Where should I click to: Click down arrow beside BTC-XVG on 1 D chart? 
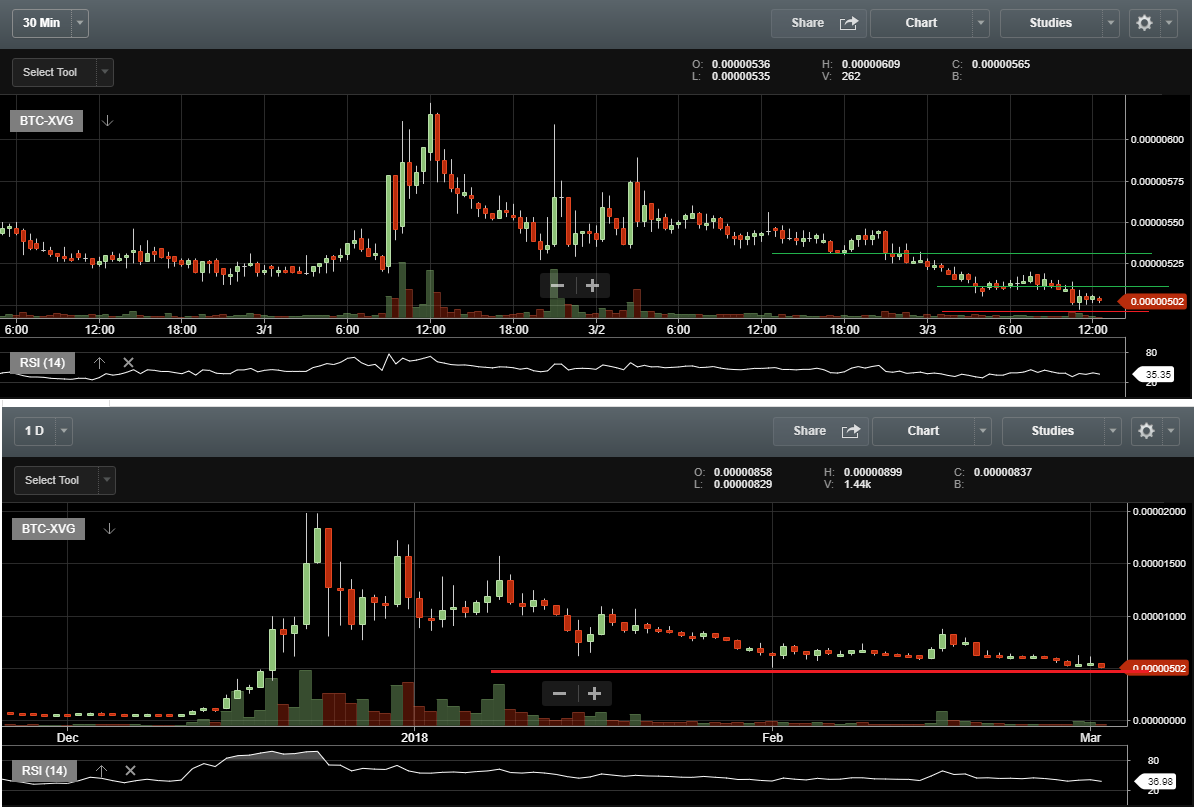click(x=110, y=528)
